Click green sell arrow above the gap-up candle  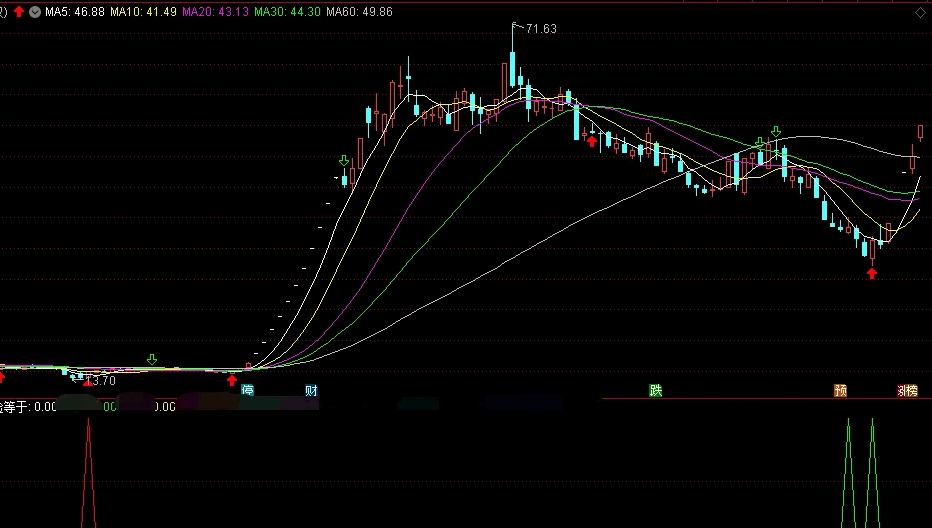click(x=344, y=161)
